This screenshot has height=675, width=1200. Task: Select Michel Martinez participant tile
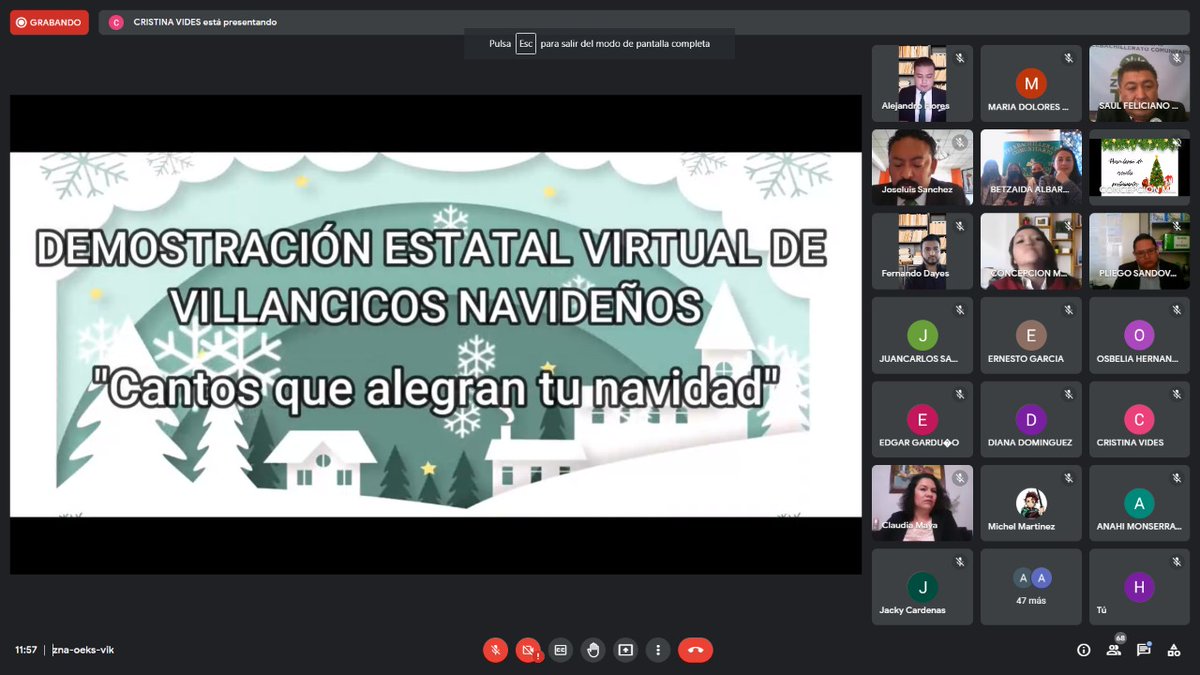pos(1030,503)
